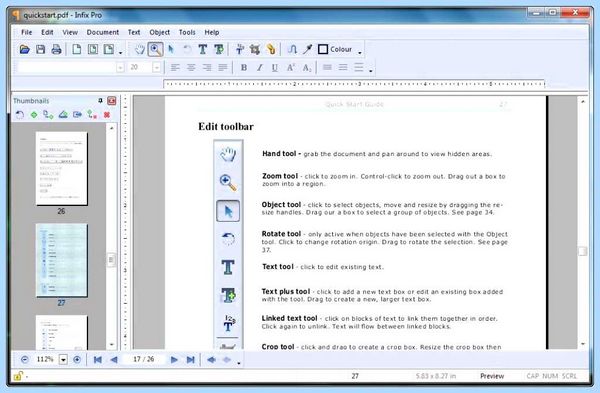600x393 pixels.
Task: Go to the first page
Action: pyautogui.click(x=98, y=359)
